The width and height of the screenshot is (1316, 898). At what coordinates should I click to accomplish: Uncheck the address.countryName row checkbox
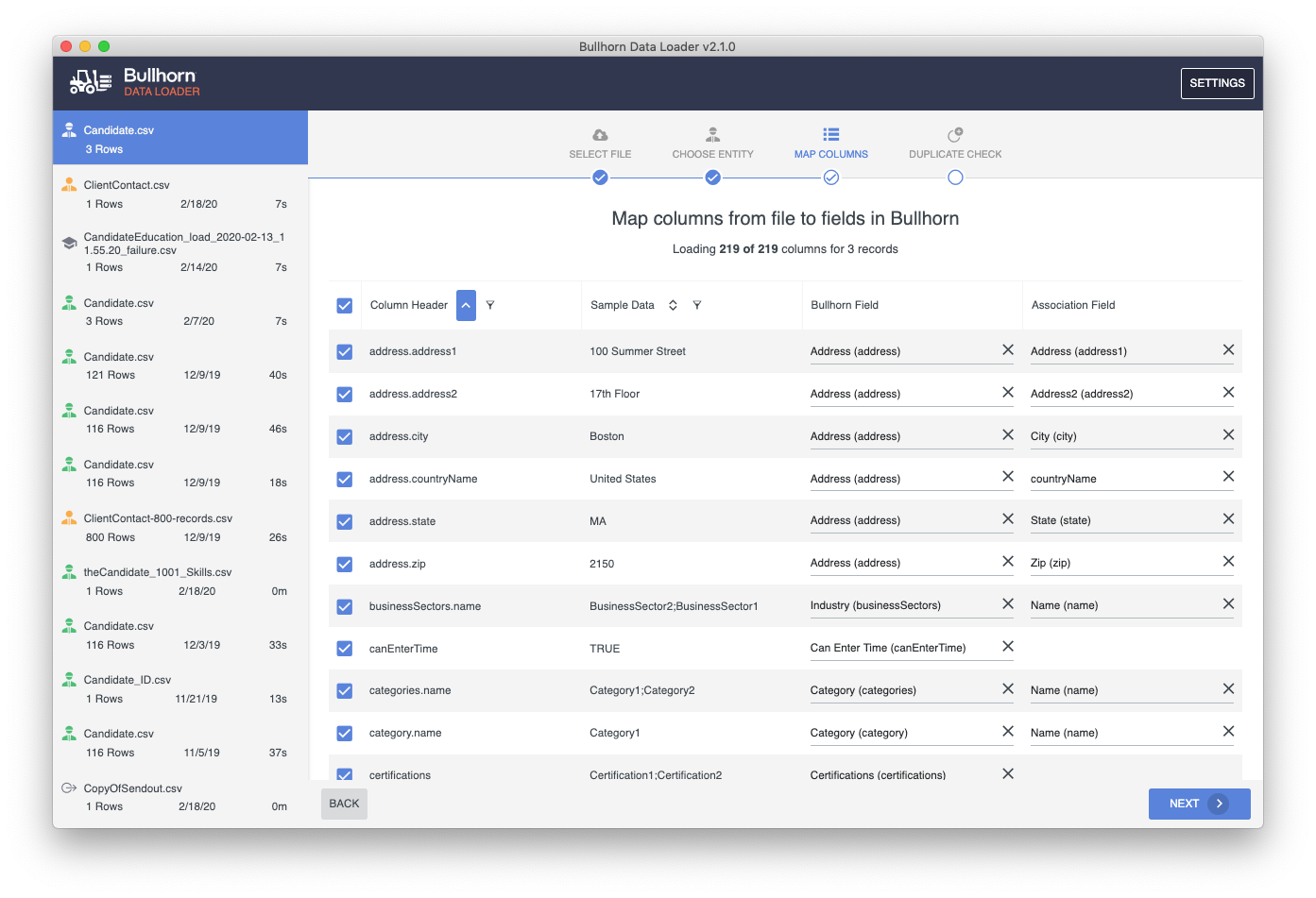[x=345, y=480]
